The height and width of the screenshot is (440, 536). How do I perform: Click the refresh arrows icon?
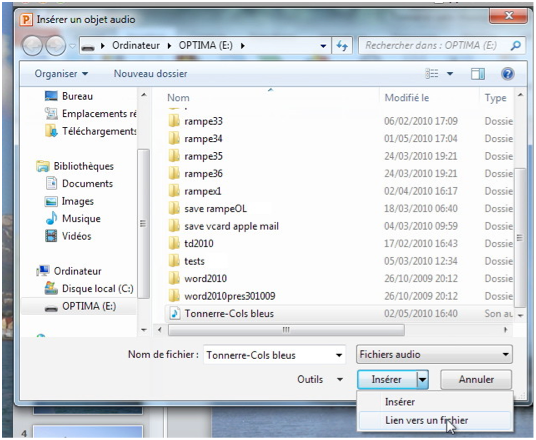(x=342, y=45)
